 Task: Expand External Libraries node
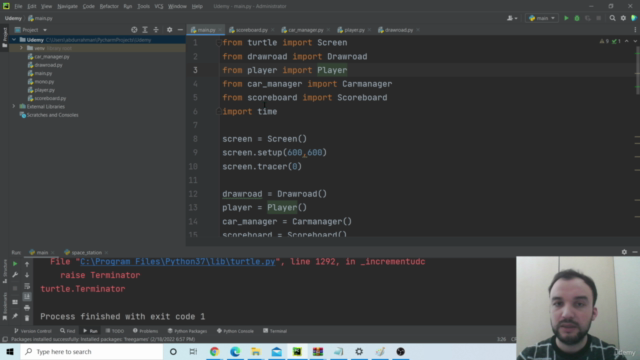click(13, 107)
